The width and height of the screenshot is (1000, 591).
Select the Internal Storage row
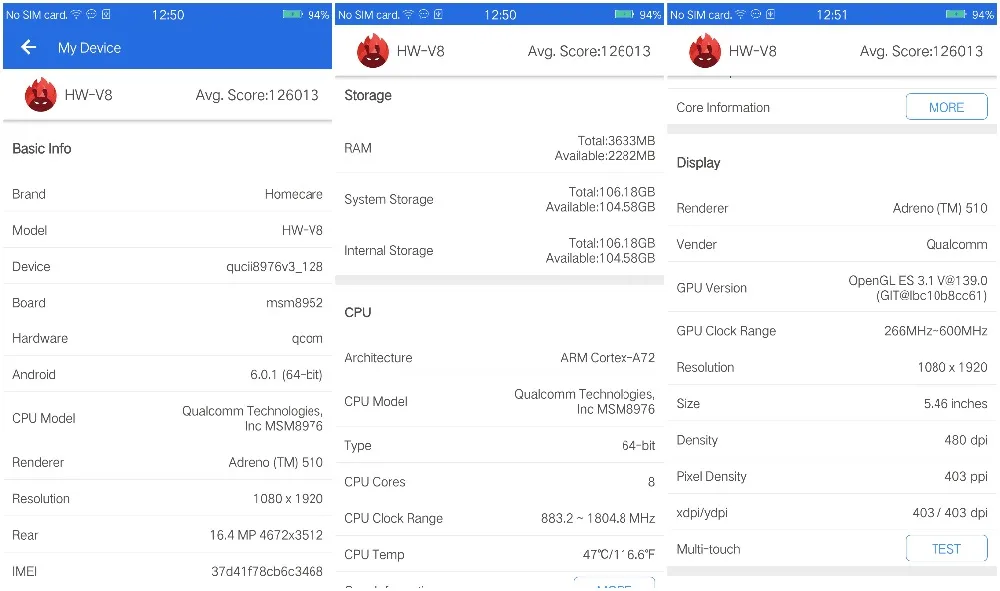click(499, 251)
